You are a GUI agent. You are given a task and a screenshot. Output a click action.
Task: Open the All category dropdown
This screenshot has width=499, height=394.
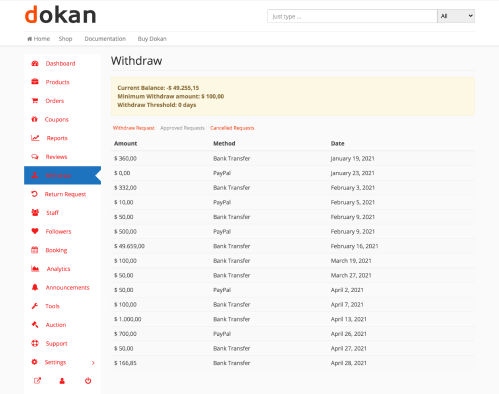point(456,16)
